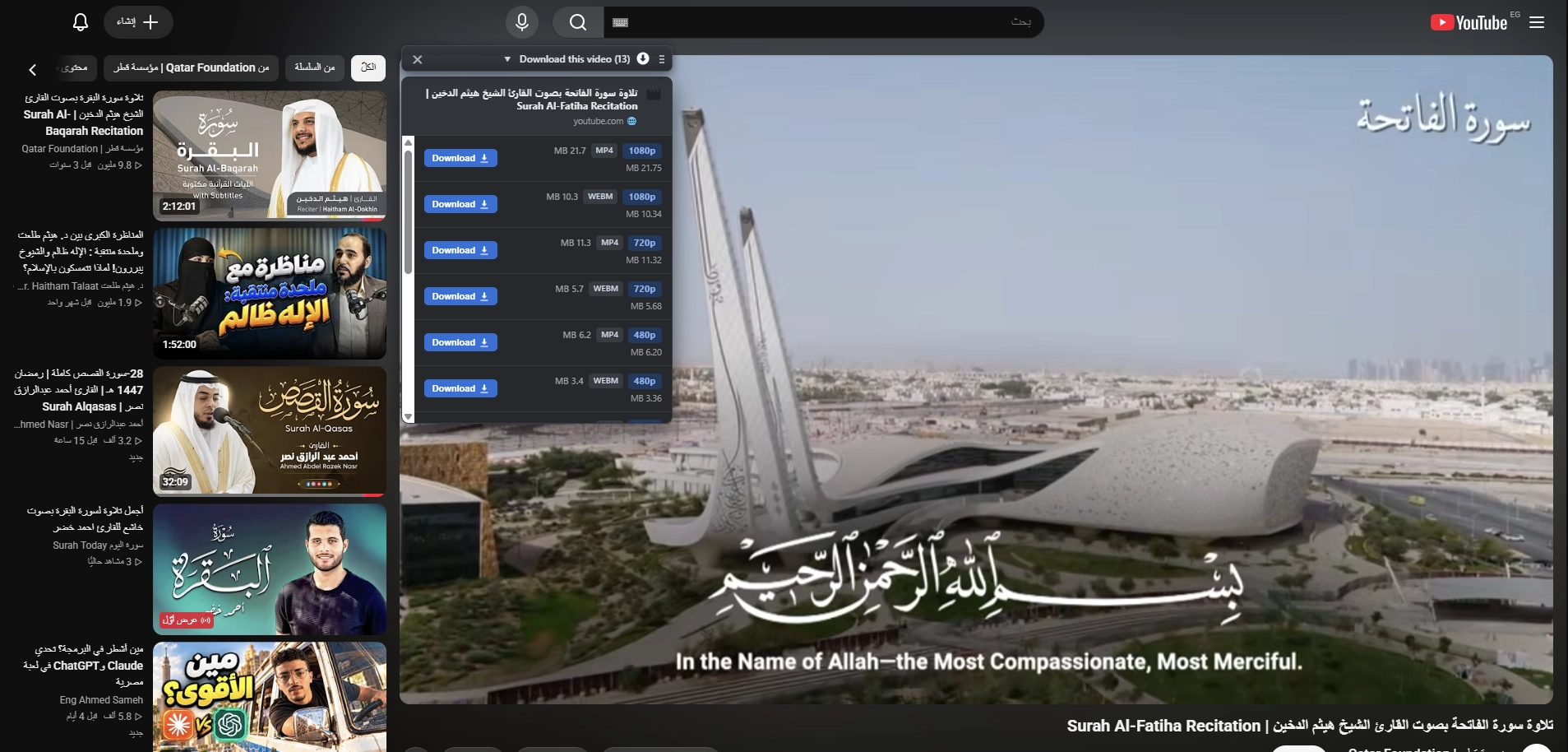Click the scroll-up arrow of the download list
Image resolution: width=1568 pixels, height=752 pixels.
tap(408, 142)
